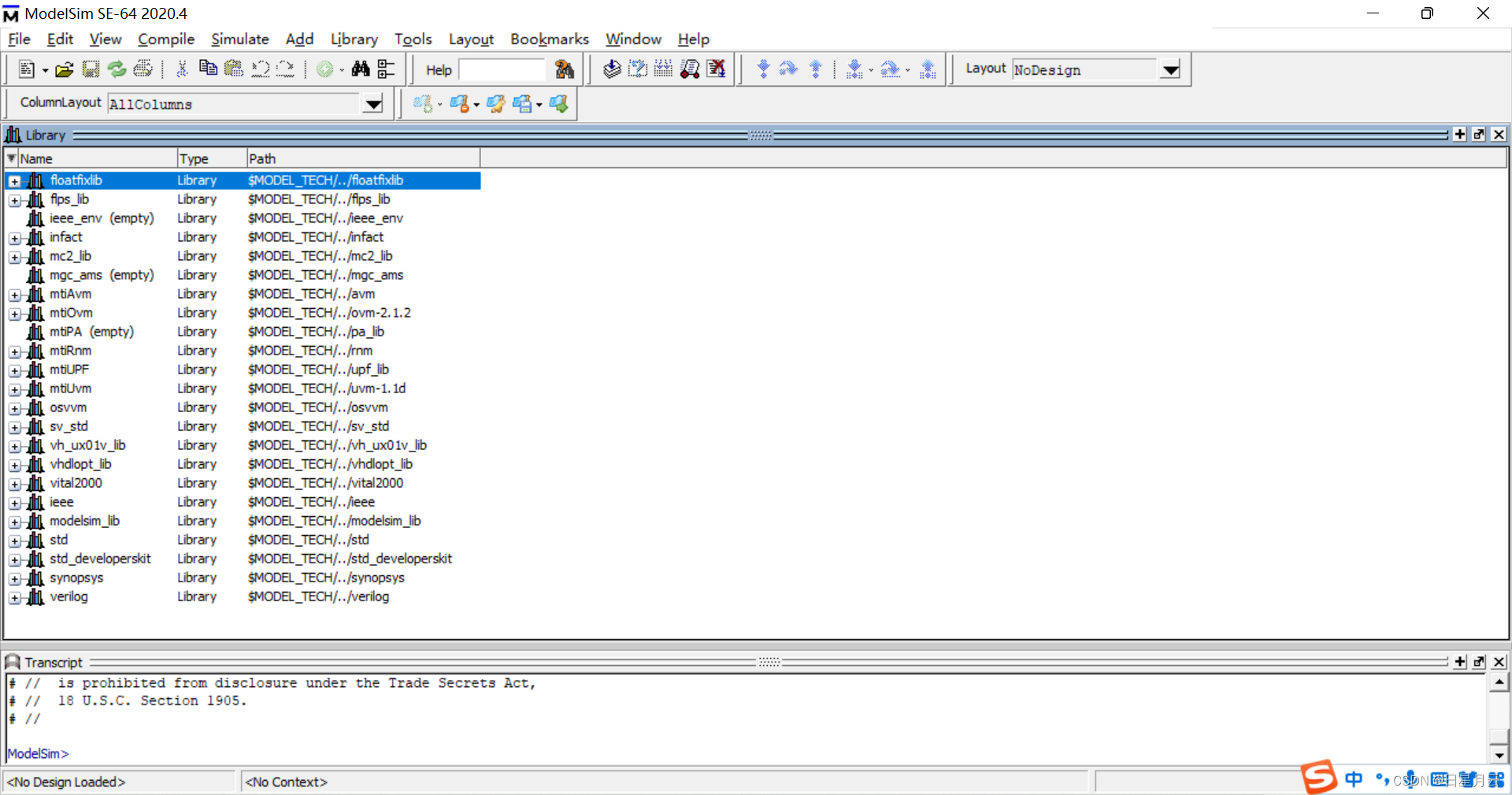Click the Break simulation red X icon

coord(716,69)
